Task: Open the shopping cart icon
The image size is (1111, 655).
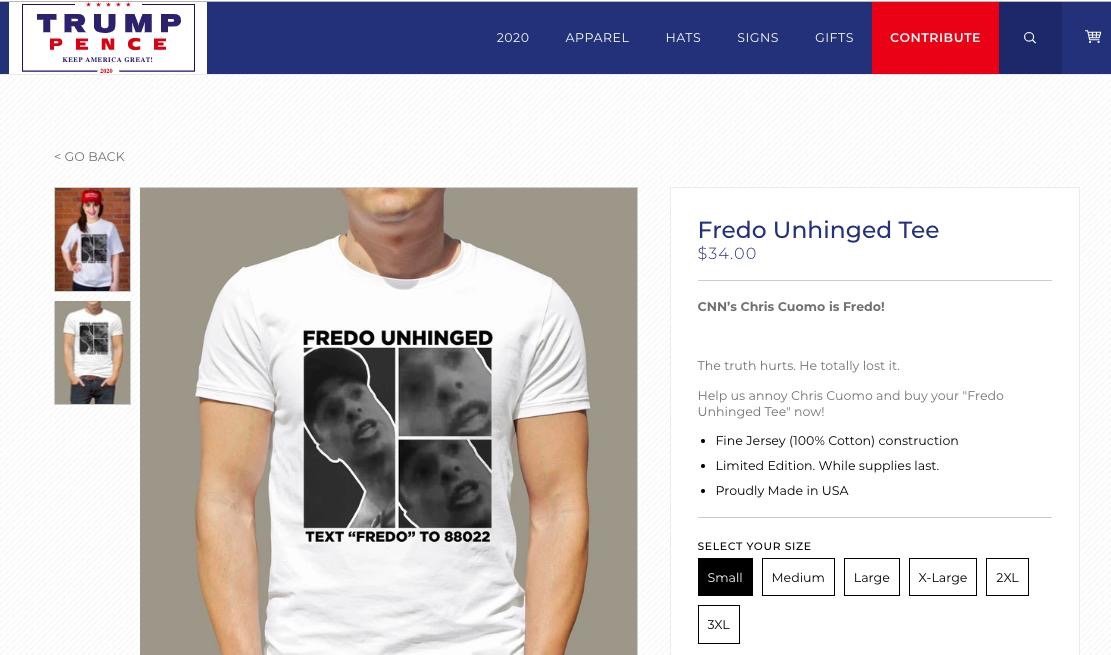Action: click(1093, 36)
